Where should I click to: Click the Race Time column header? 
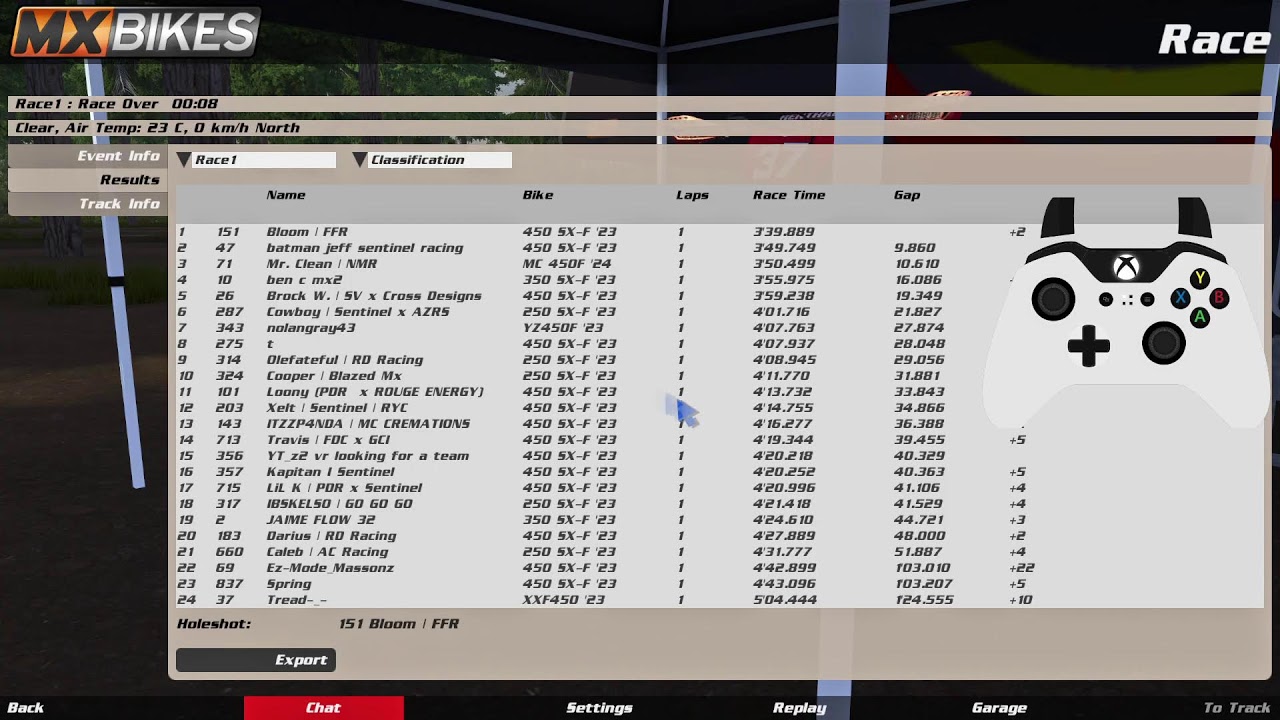tap(789, 195)
